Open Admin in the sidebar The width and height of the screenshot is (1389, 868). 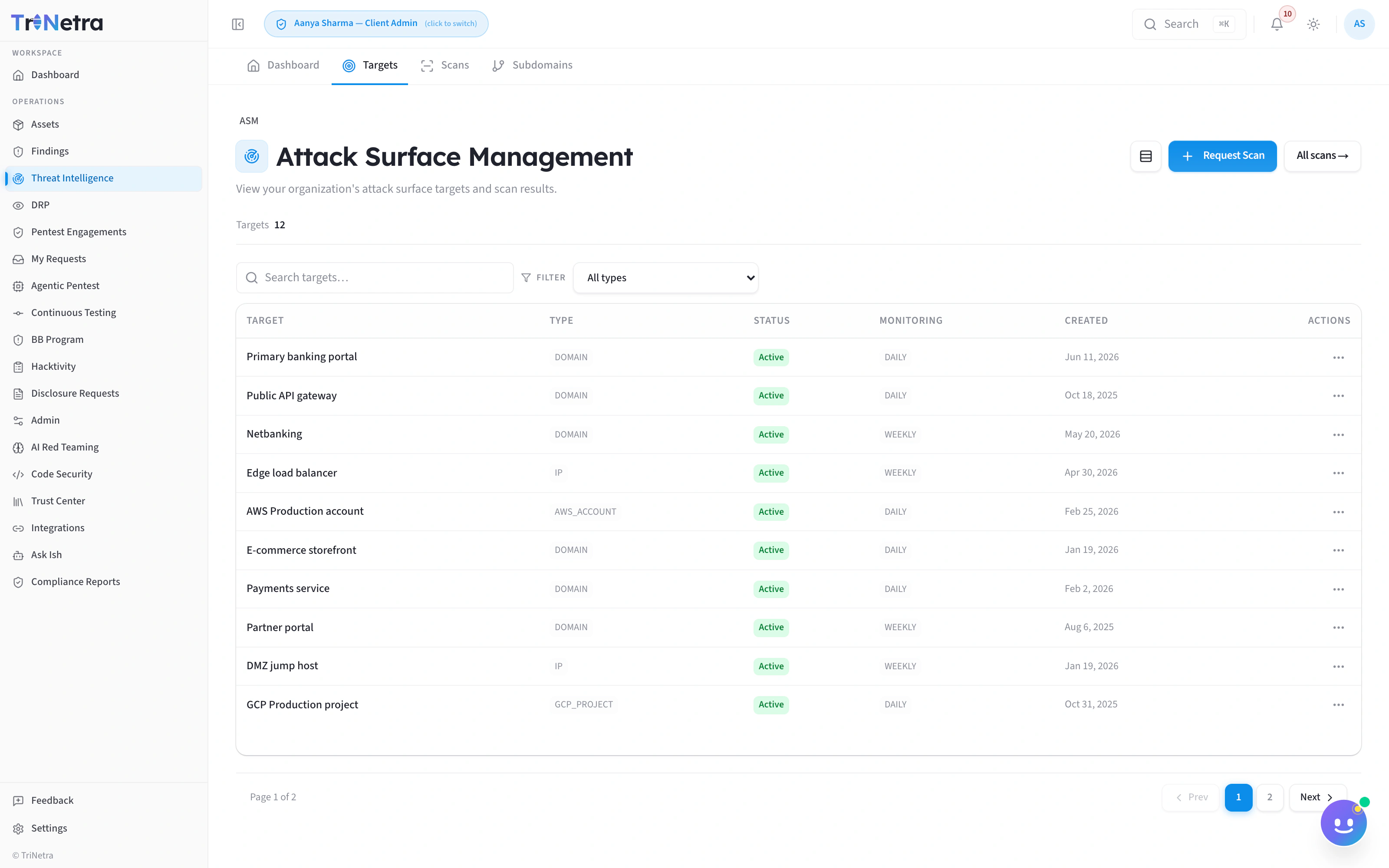point(103,421)
